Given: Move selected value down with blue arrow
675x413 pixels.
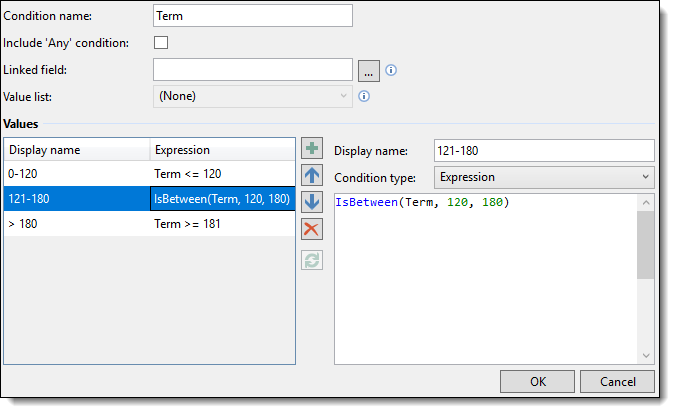Looking at the screenshot, I should (312, 202).
